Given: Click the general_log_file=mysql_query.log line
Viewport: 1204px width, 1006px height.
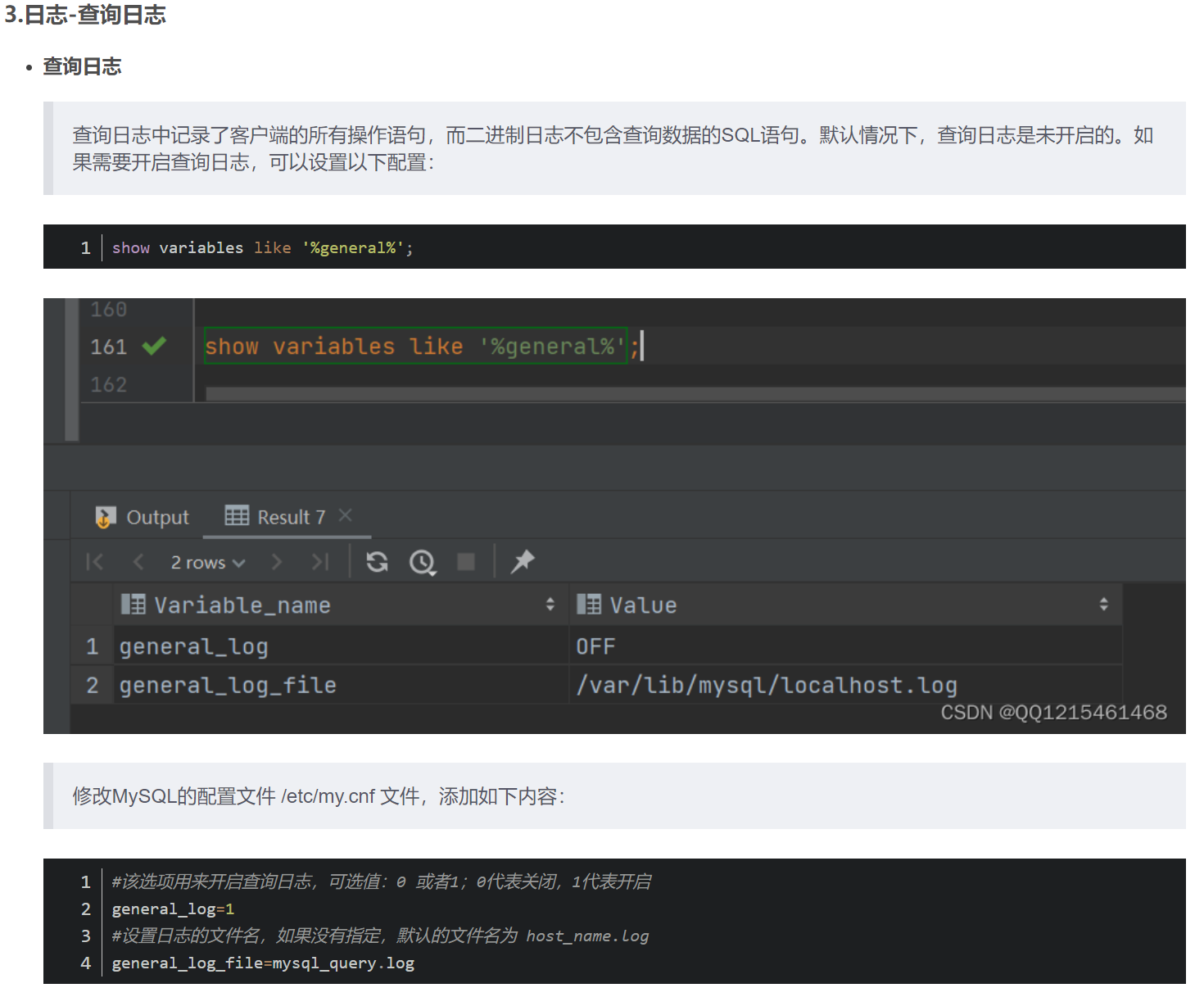Looking at the screenshot, I should click(263, 963).
